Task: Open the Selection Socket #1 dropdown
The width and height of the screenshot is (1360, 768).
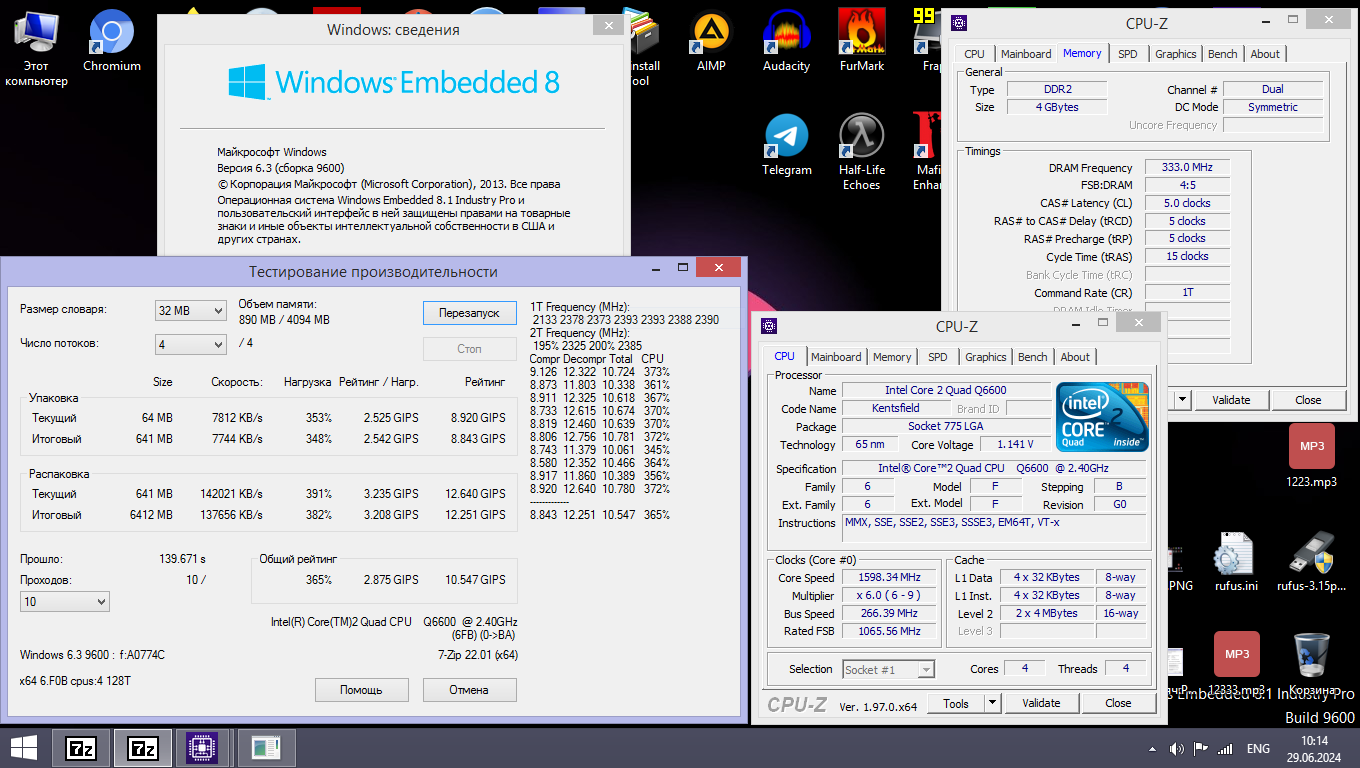Action: point(889,669)
